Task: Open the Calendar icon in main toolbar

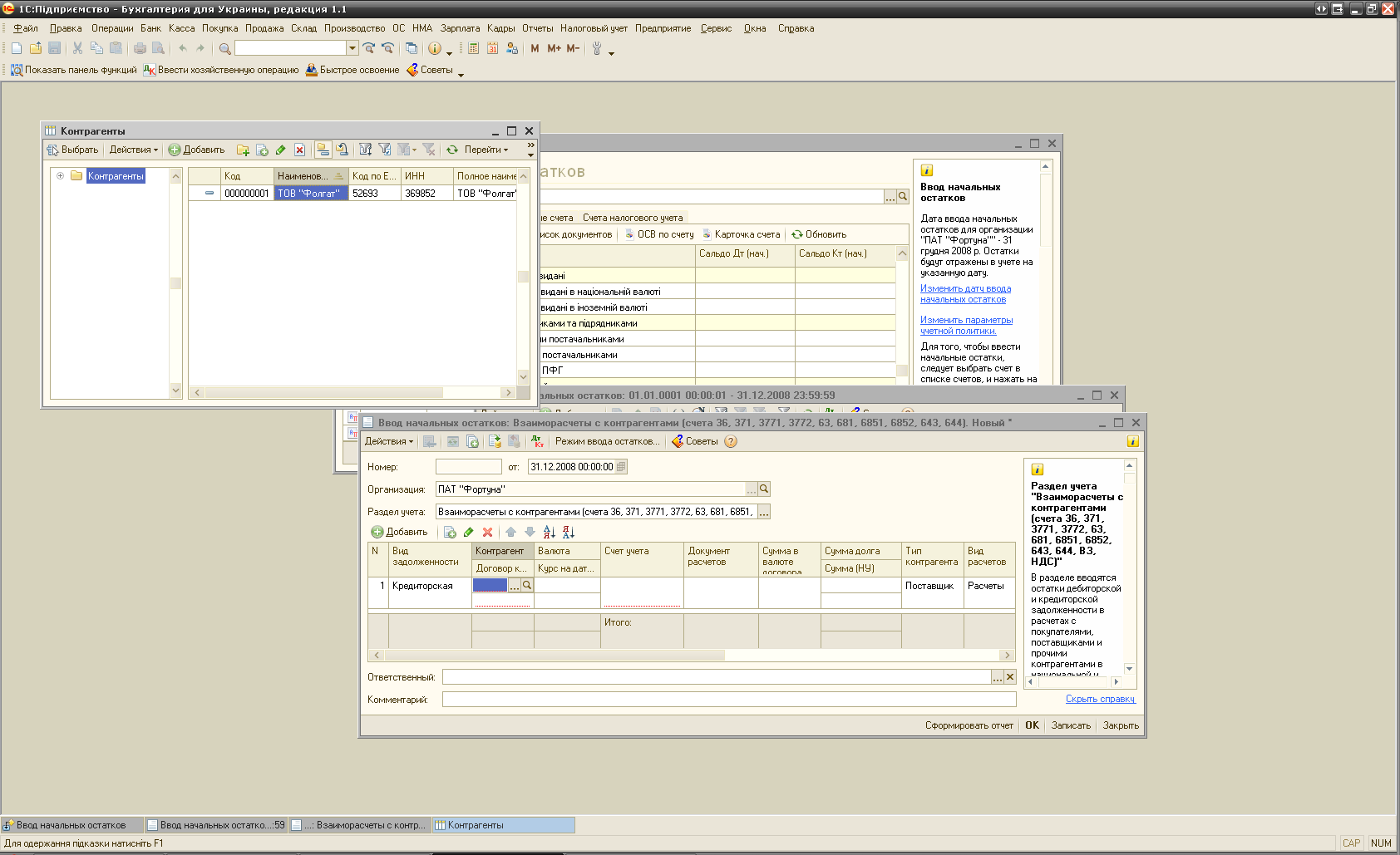Action: tap(492, 48)
